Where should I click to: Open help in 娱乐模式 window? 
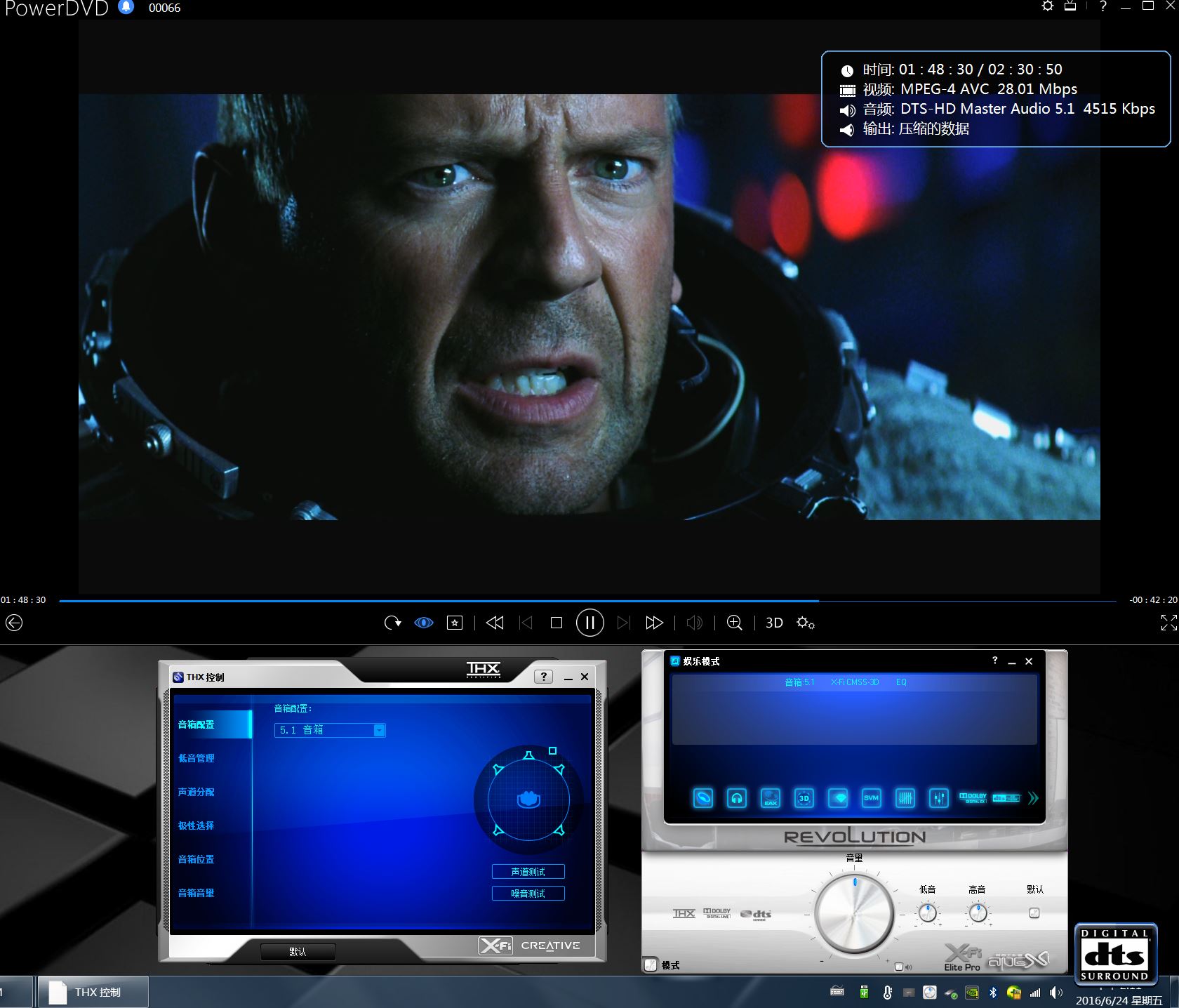(994, 661)
